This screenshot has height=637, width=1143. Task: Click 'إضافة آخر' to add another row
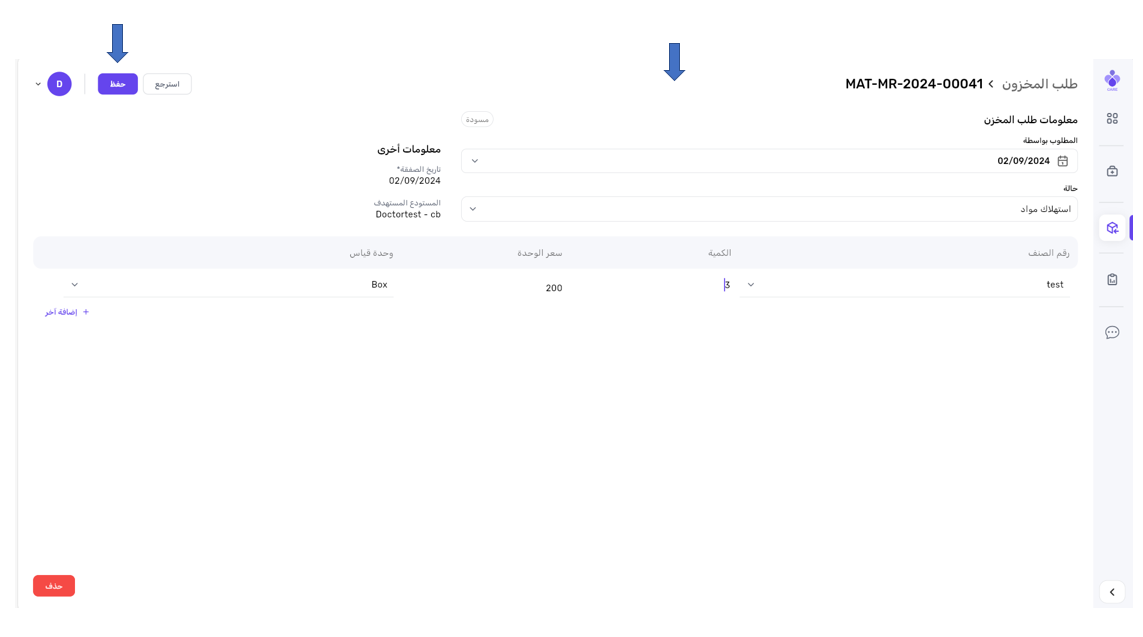[67, 312]
